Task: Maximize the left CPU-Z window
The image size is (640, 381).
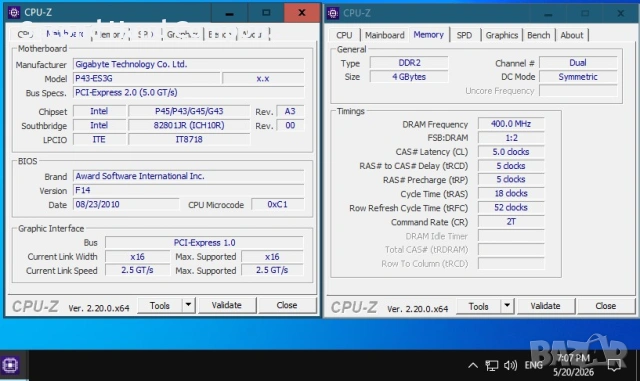Action: [266, 13]
